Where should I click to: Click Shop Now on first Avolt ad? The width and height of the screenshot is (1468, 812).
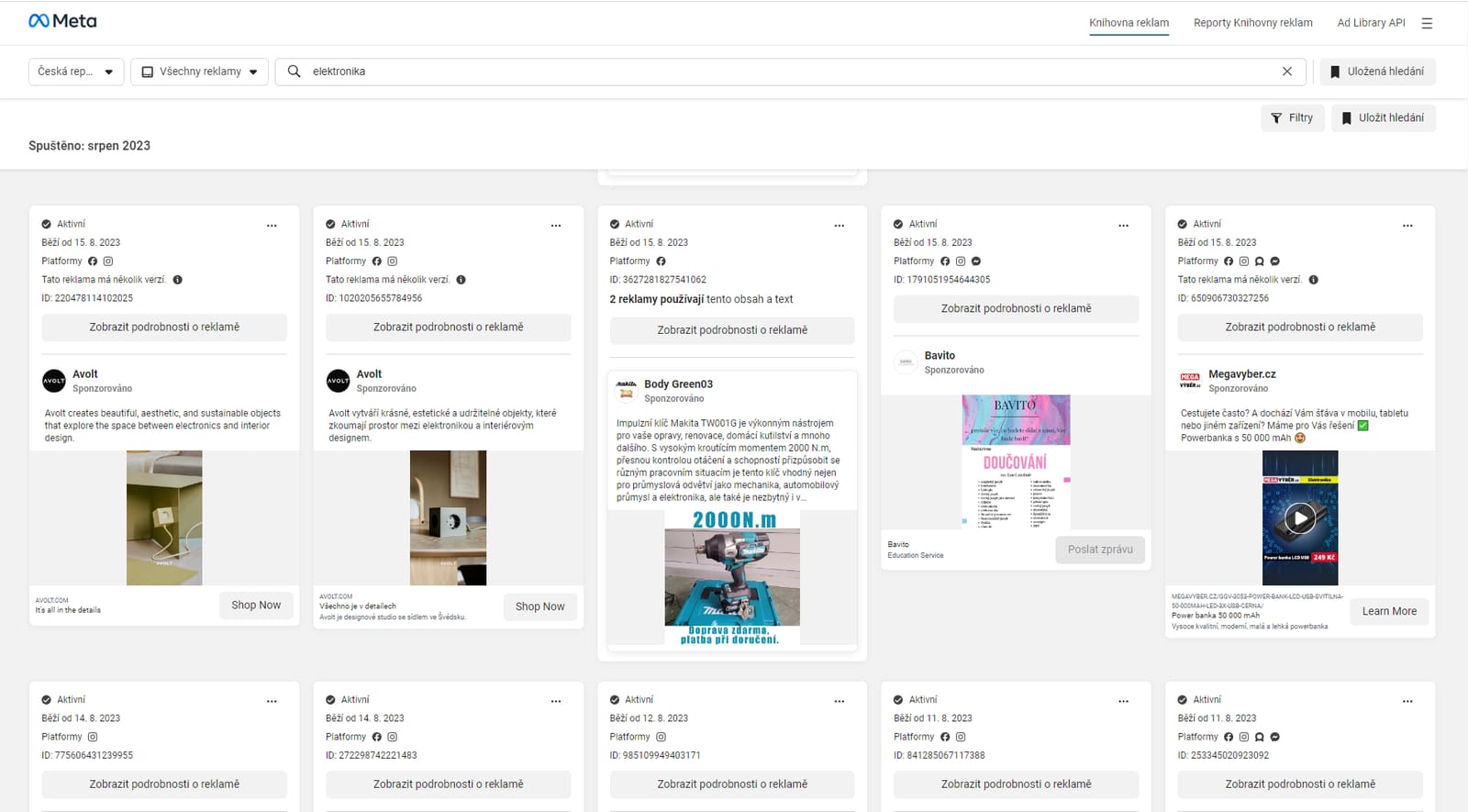tap(256, 606)
